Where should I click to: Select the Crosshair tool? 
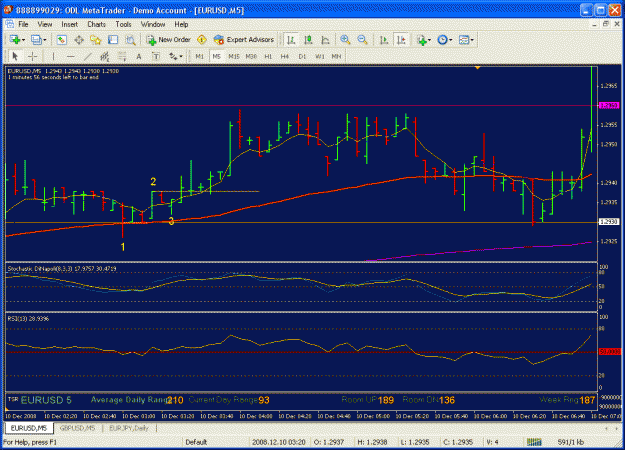(x=33, y=57)
